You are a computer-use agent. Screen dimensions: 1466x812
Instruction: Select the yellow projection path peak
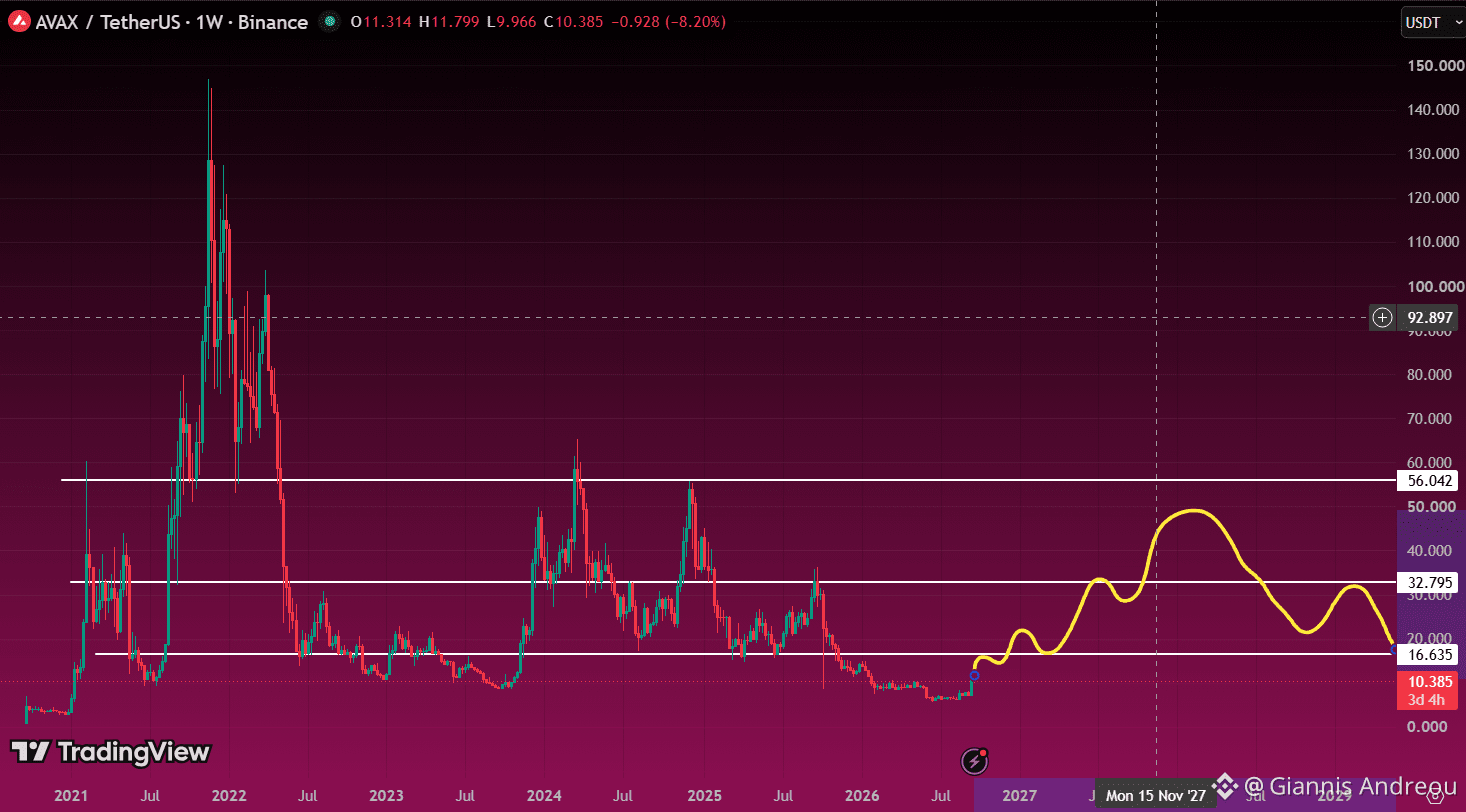(1193, 511)
